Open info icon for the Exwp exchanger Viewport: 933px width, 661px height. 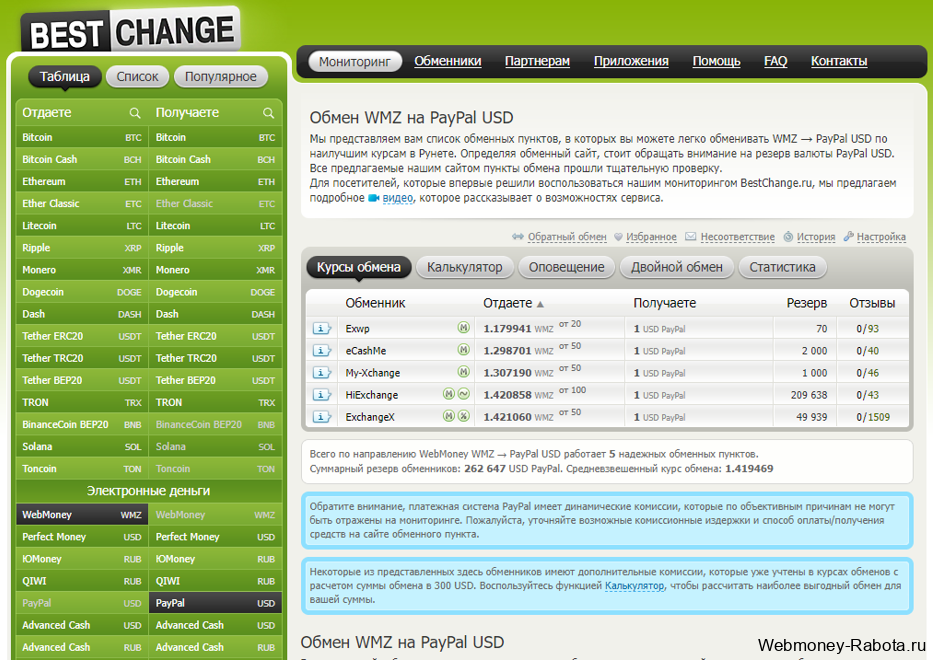tap(321, 328)
